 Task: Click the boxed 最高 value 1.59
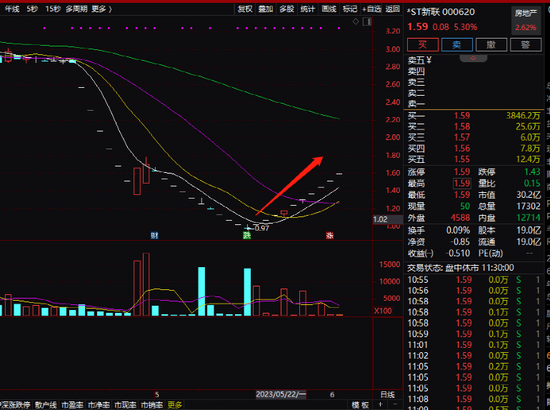(x=462, y=183)
